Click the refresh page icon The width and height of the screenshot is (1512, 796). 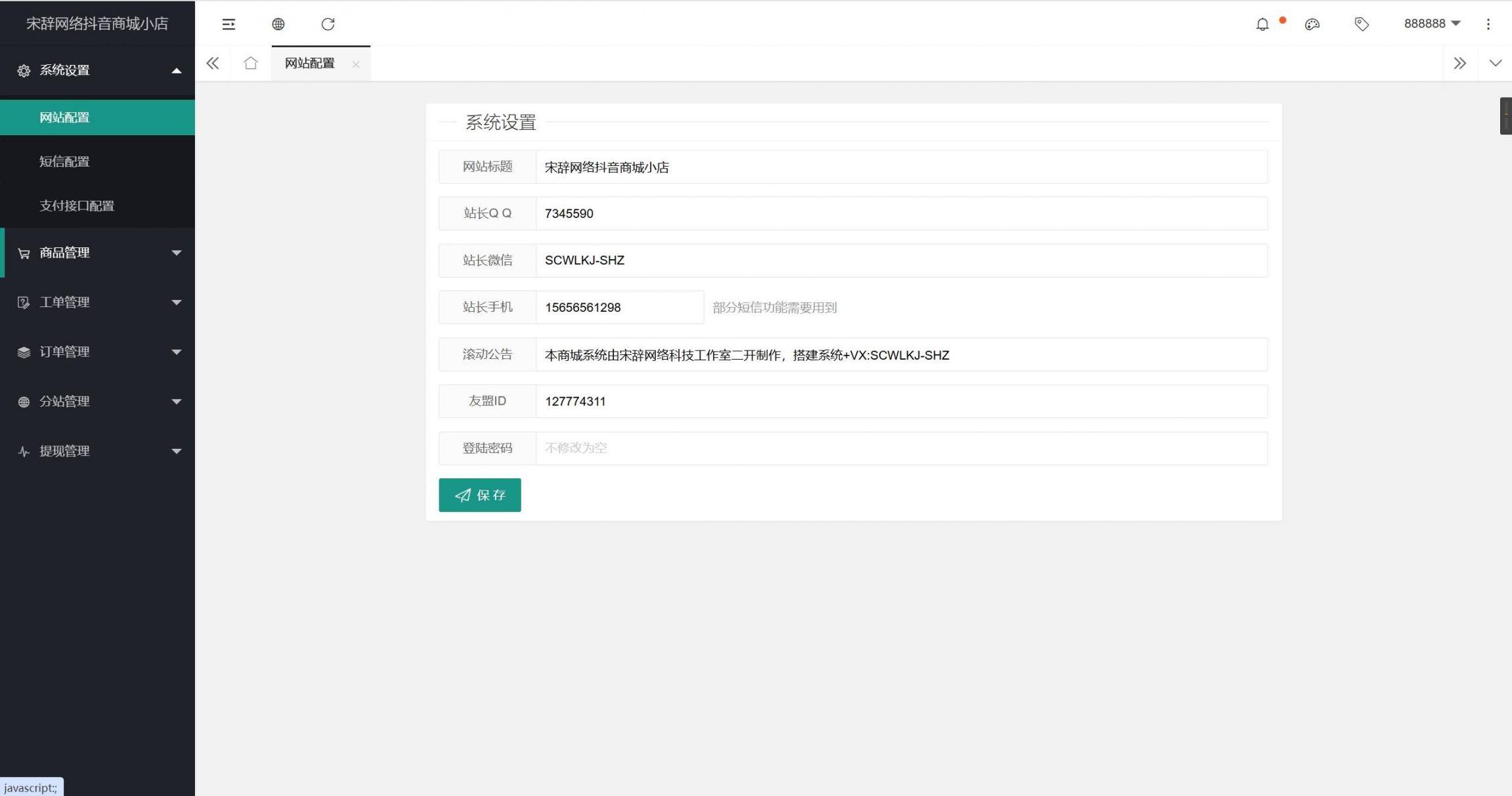(328, 24)
